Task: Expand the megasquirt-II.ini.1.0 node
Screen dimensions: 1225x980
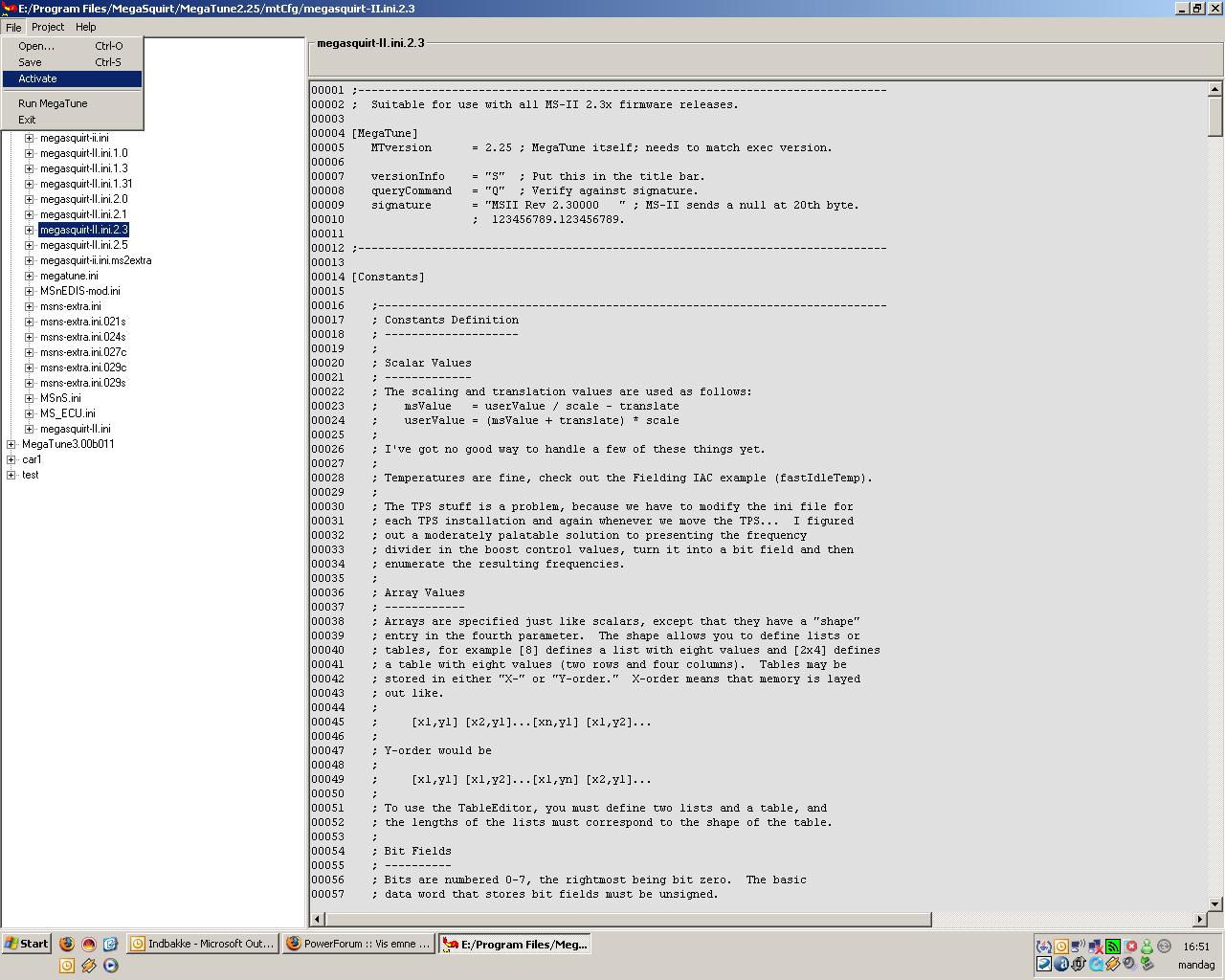Action: pos(30,153)
